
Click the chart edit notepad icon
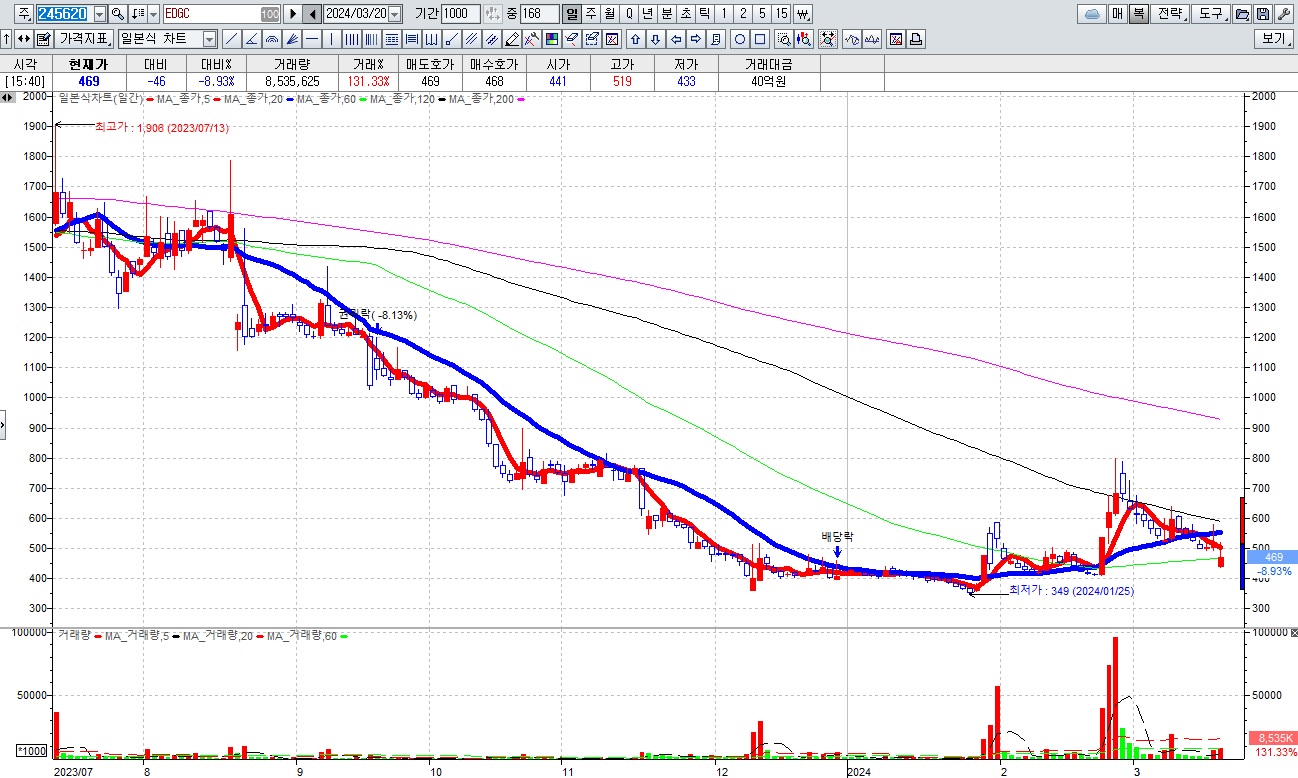[44, 39]
